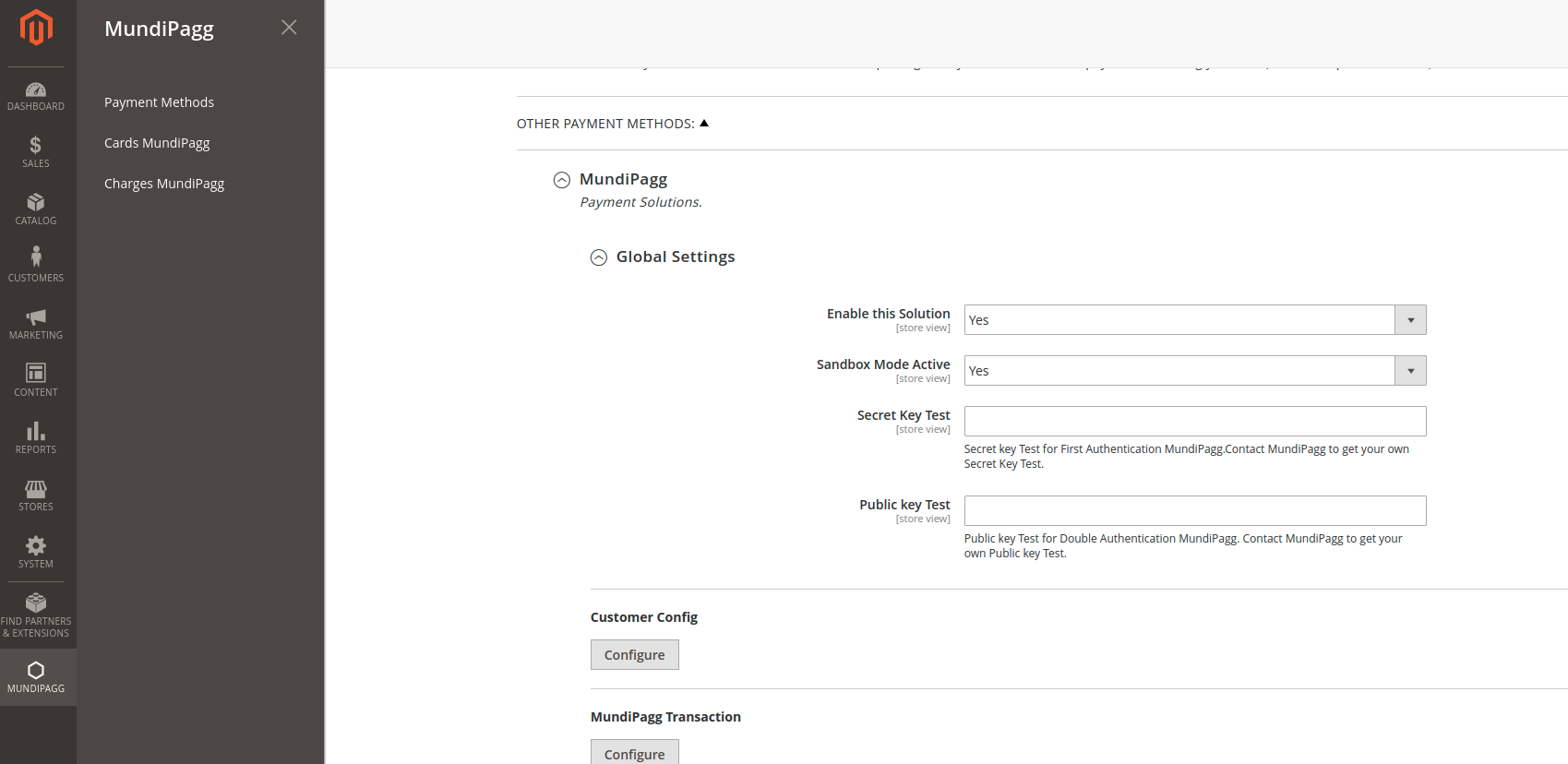Viewport: 1568px width, 764px height.
Task: Click the Payment Solutions subtitle text
Action: pos(640,202)
